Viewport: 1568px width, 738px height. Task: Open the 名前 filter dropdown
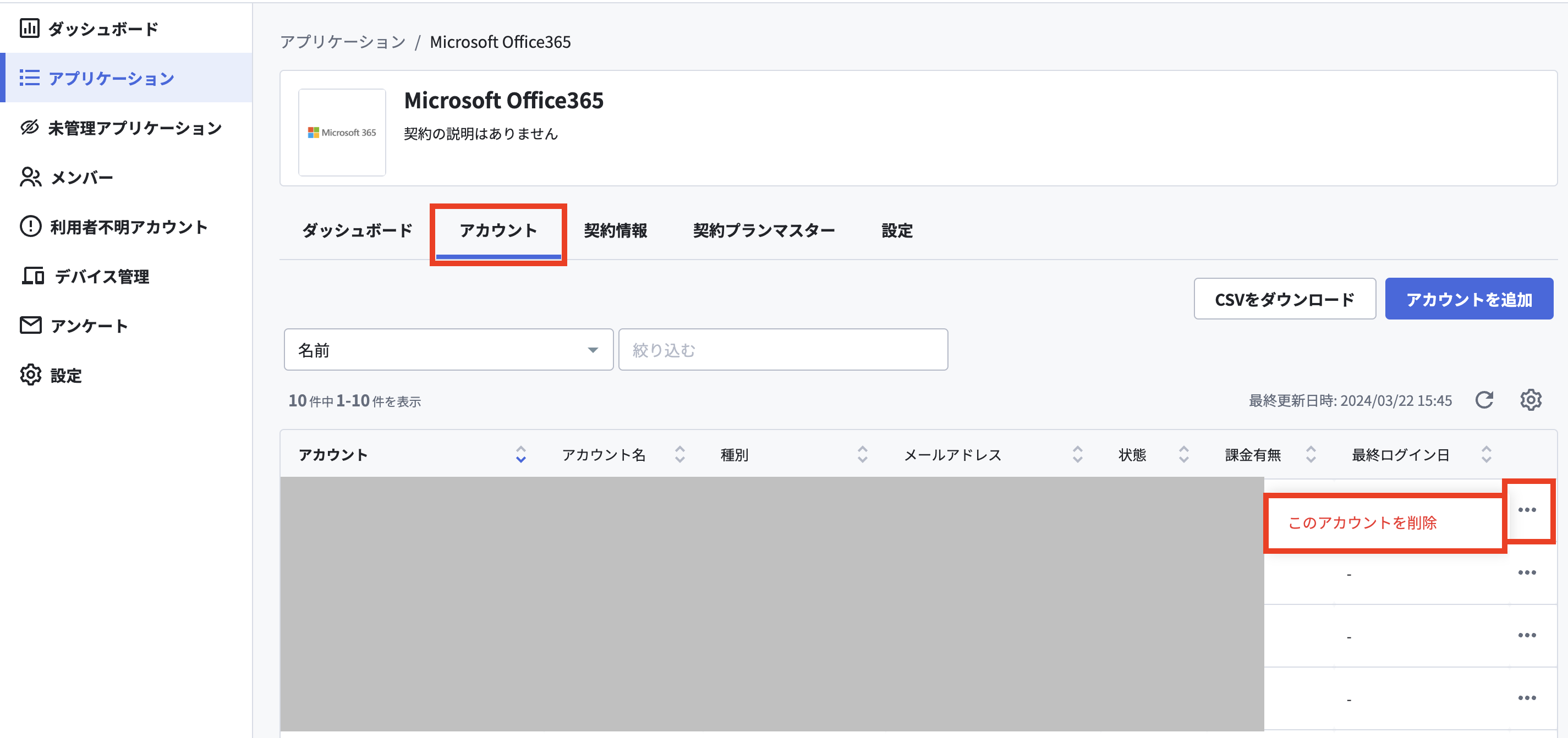tap(448, 350)
